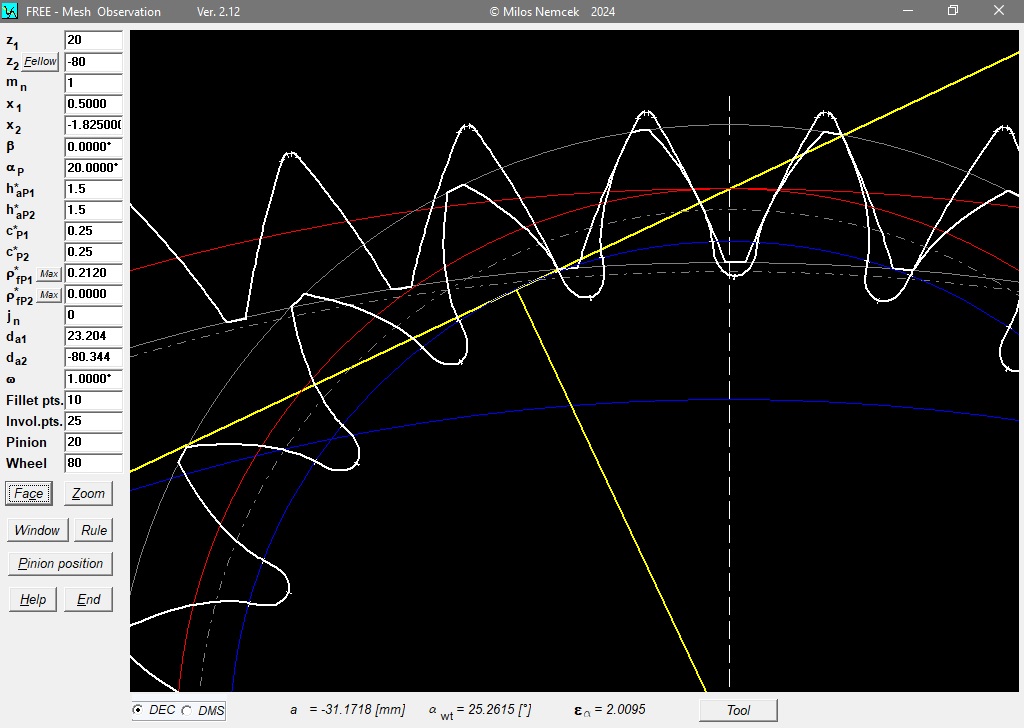Click the center distance a = -31.1718 readout
Image resolution: width=1024 pixels, height=728 pixels.
click(x=347, y=710)
